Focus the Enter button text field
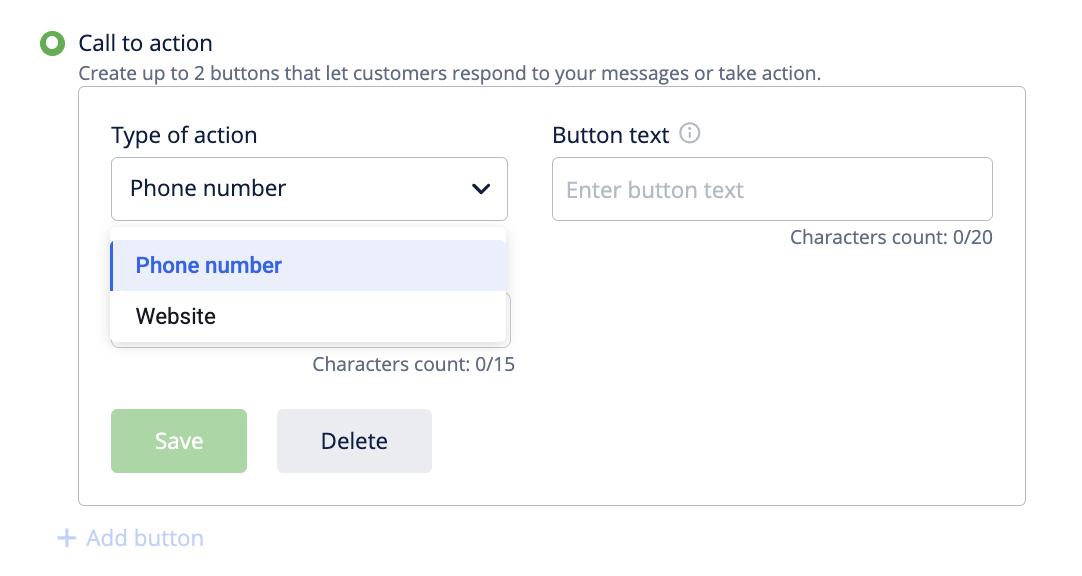The width and height of the screenshot is (1082, 576). pos(772,189)
